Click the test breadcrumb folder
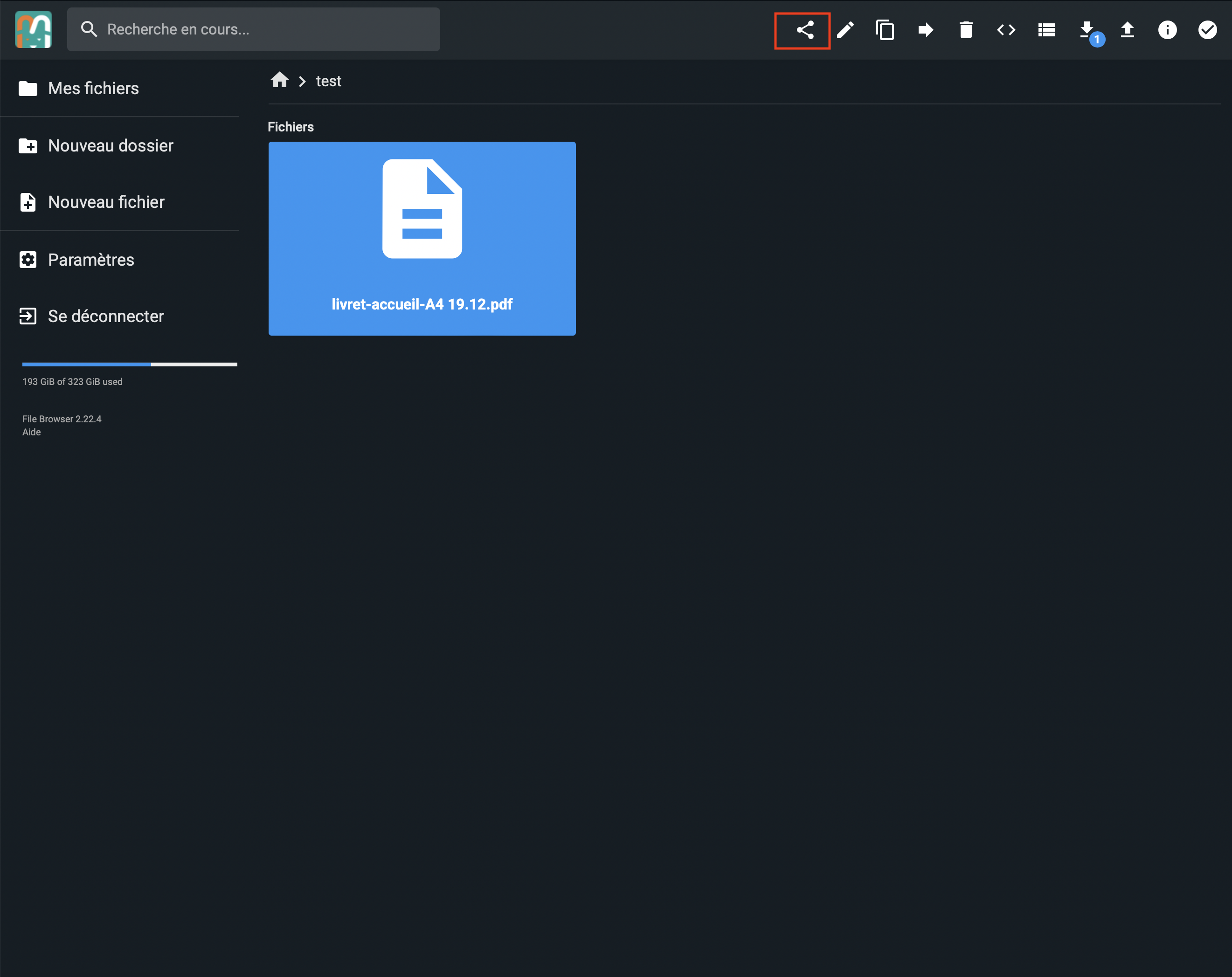 point(329,81)
